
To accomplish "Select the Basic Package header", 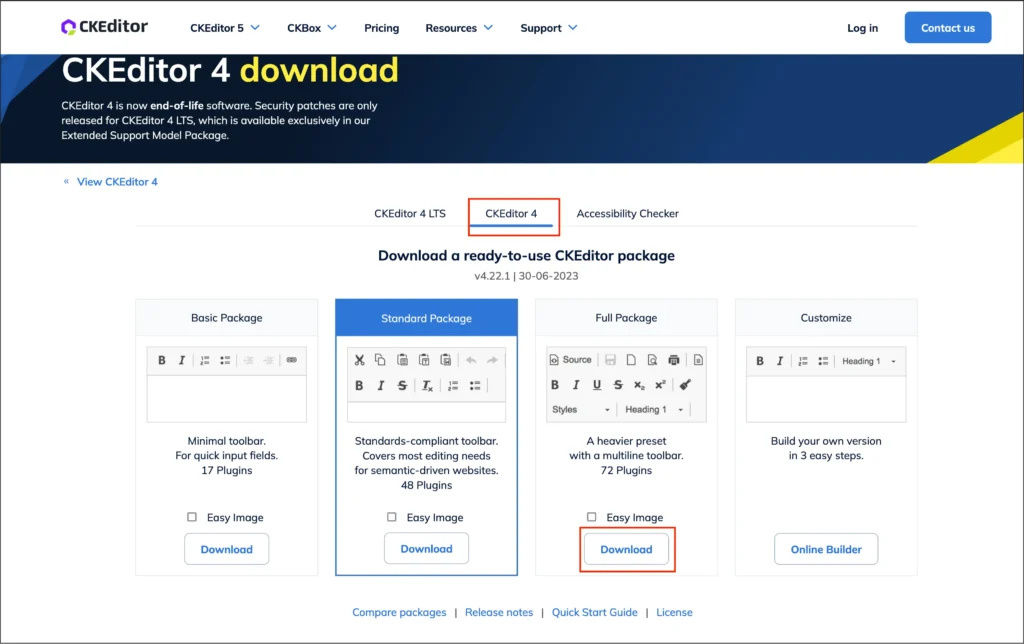I will tap(227, 318).
